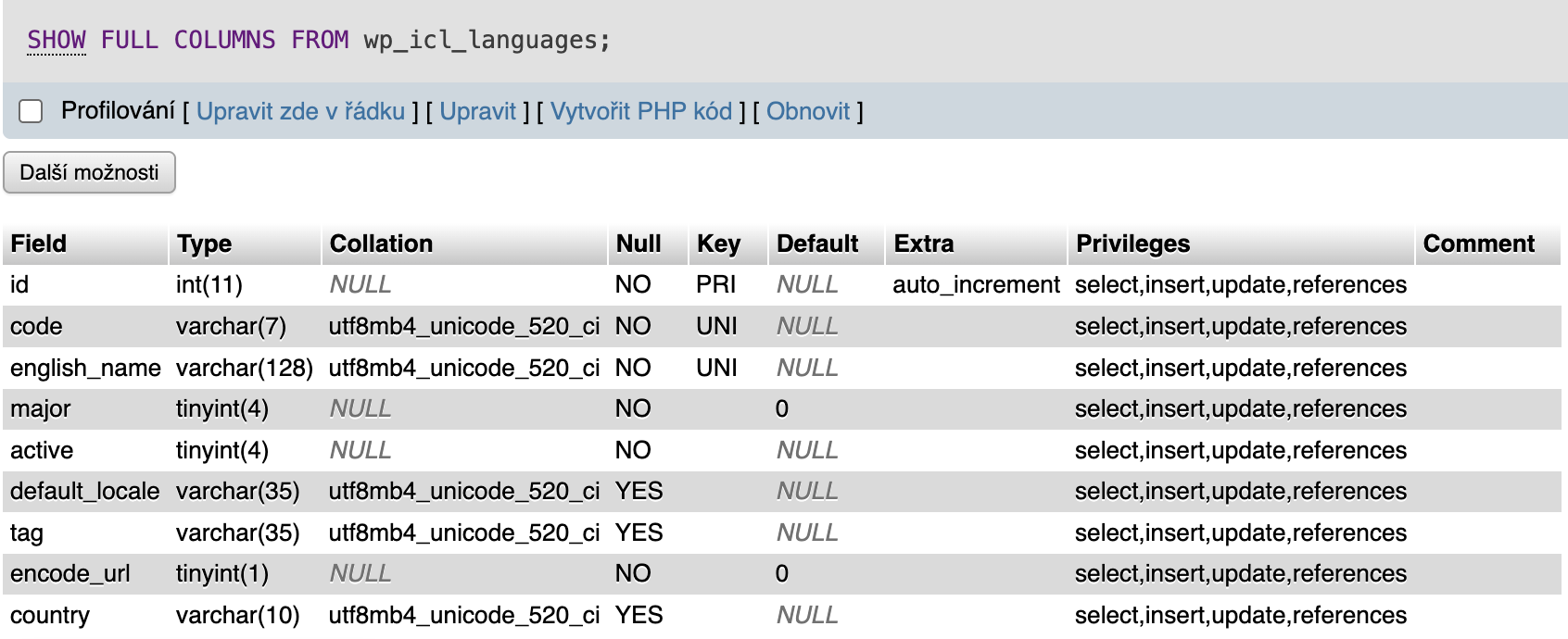
Task: Open the Upravit link
Action: pos(477,112)
